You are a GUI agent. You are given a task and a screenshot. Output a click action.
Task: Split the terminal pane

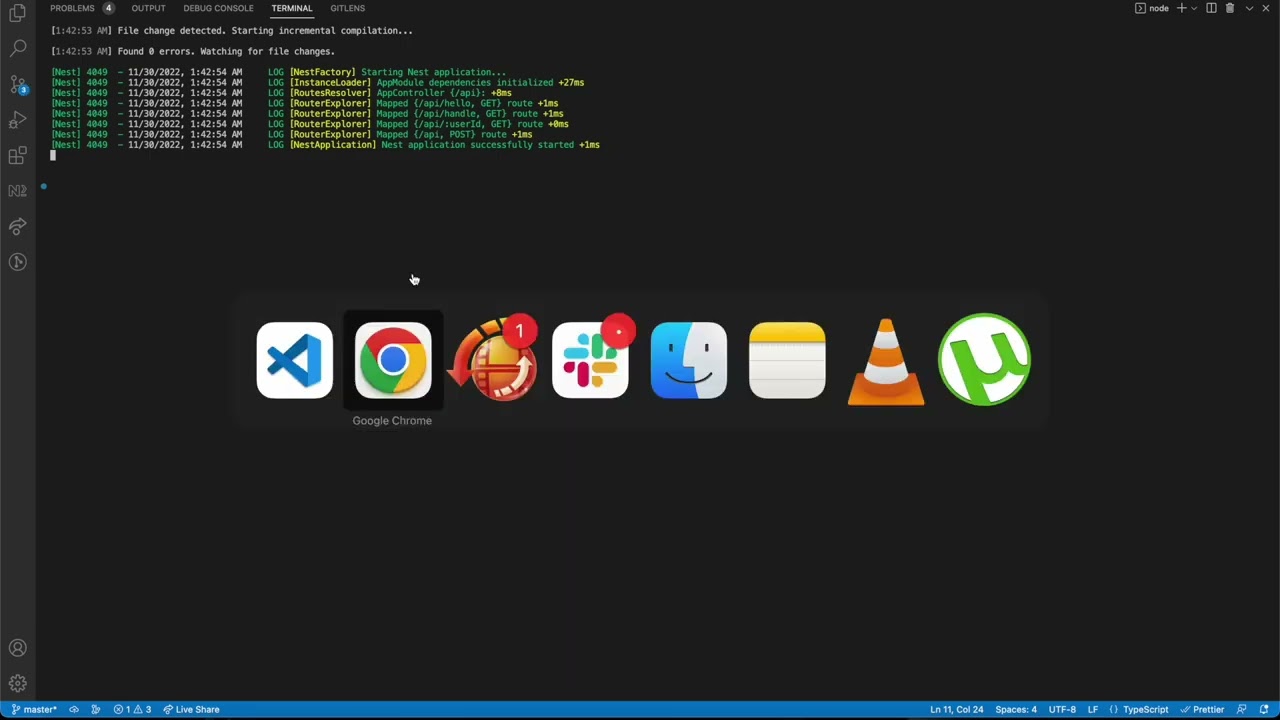pyautogui.click(x=1211, y=8)
